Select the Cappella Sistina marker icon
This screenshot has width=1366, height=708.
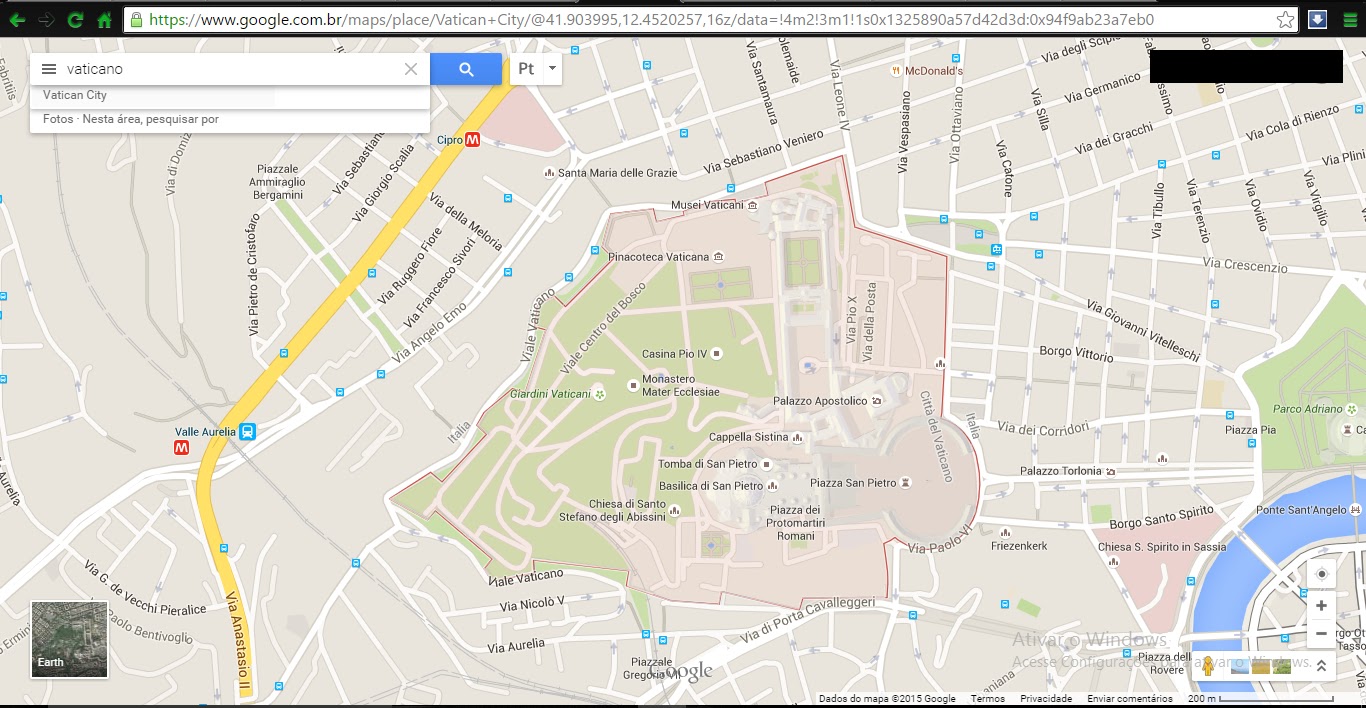[x=798, y=437]
